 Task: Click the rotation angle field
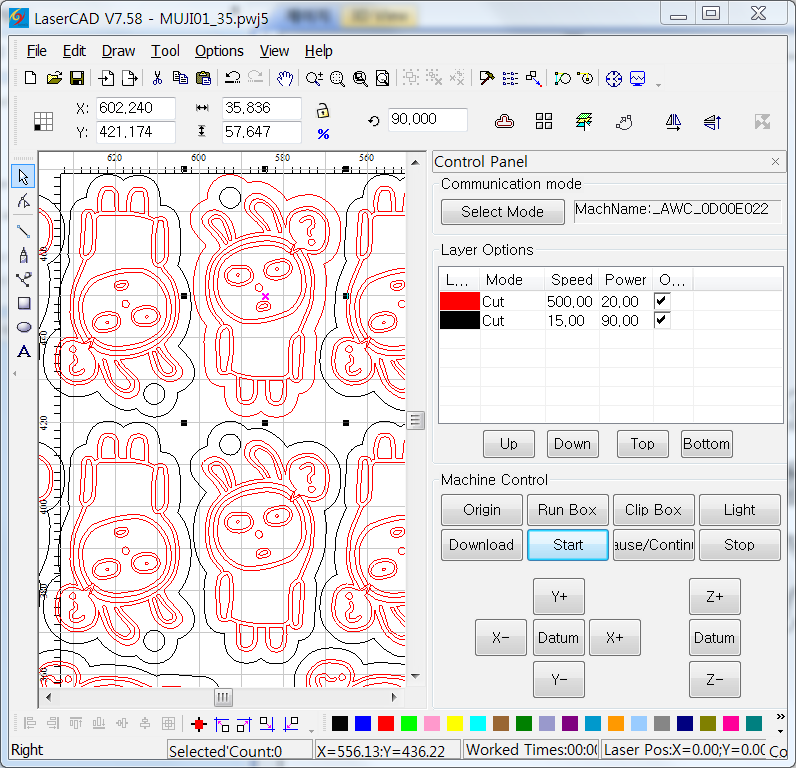coord(427,119)
